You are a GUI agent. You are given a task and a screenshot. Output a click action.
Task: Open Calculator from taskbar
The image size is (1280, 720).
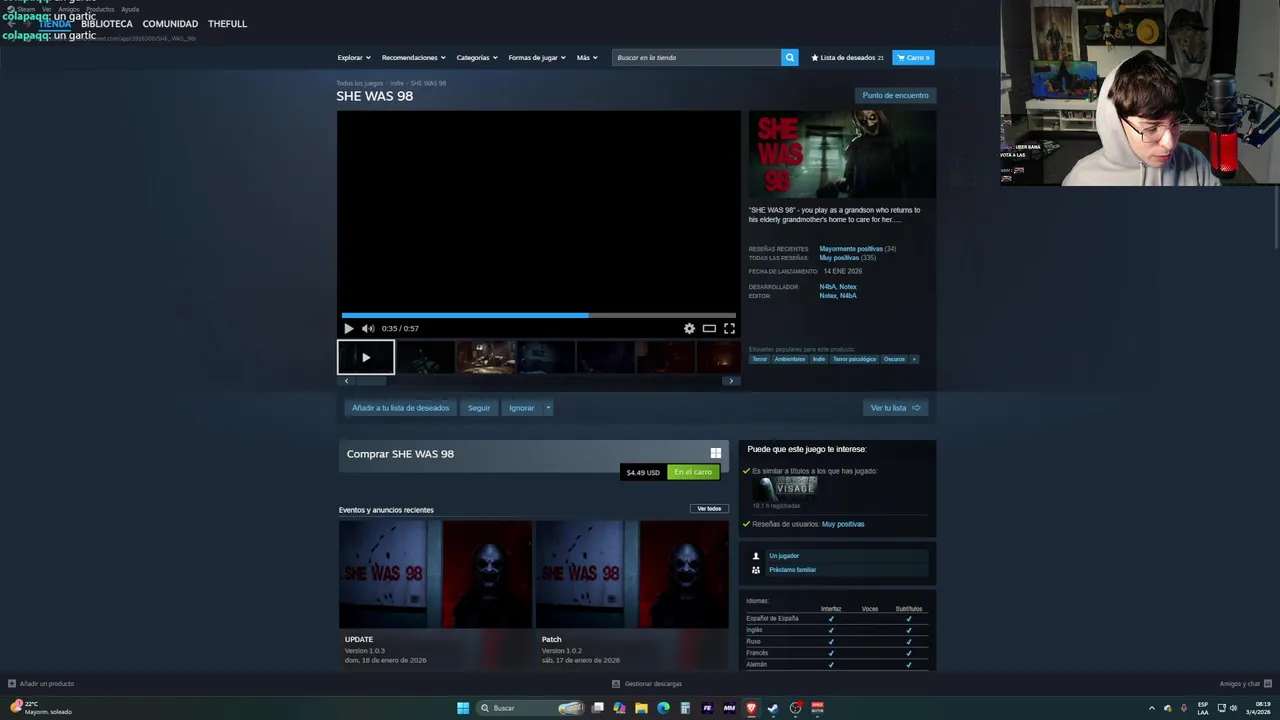tap(685, 708)
